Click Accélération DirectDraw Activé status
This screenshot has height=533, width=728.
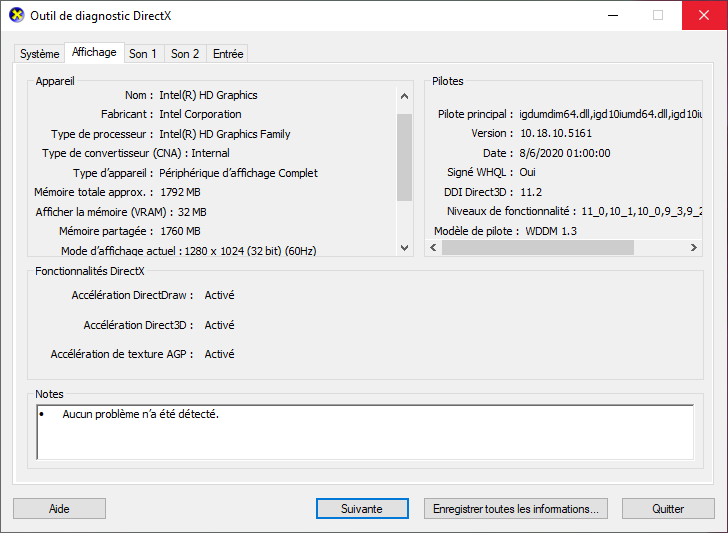pyautogui.click(x=220, y=295)
